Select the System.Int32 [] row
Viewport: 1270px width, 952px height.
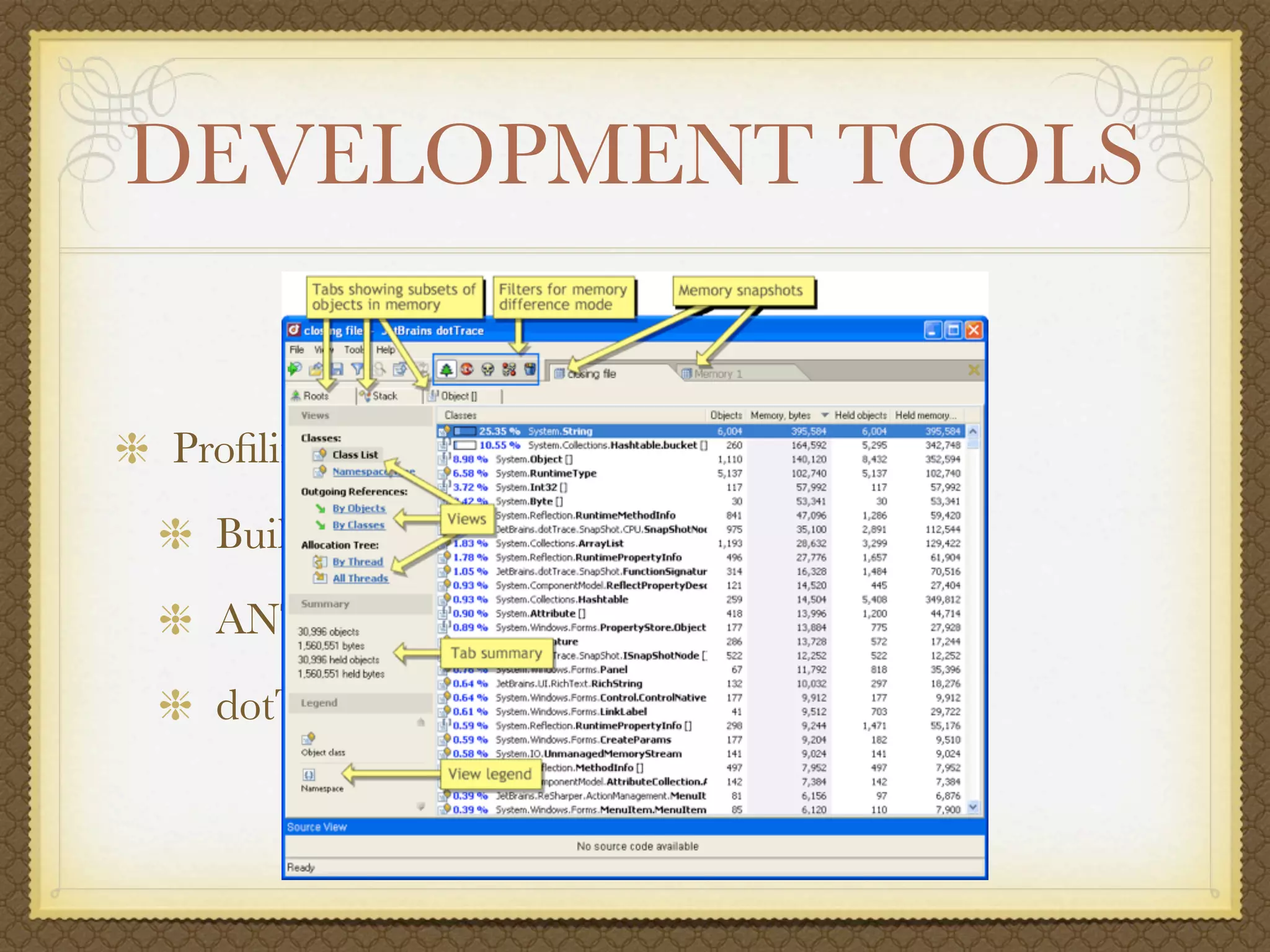pos(701,487)
